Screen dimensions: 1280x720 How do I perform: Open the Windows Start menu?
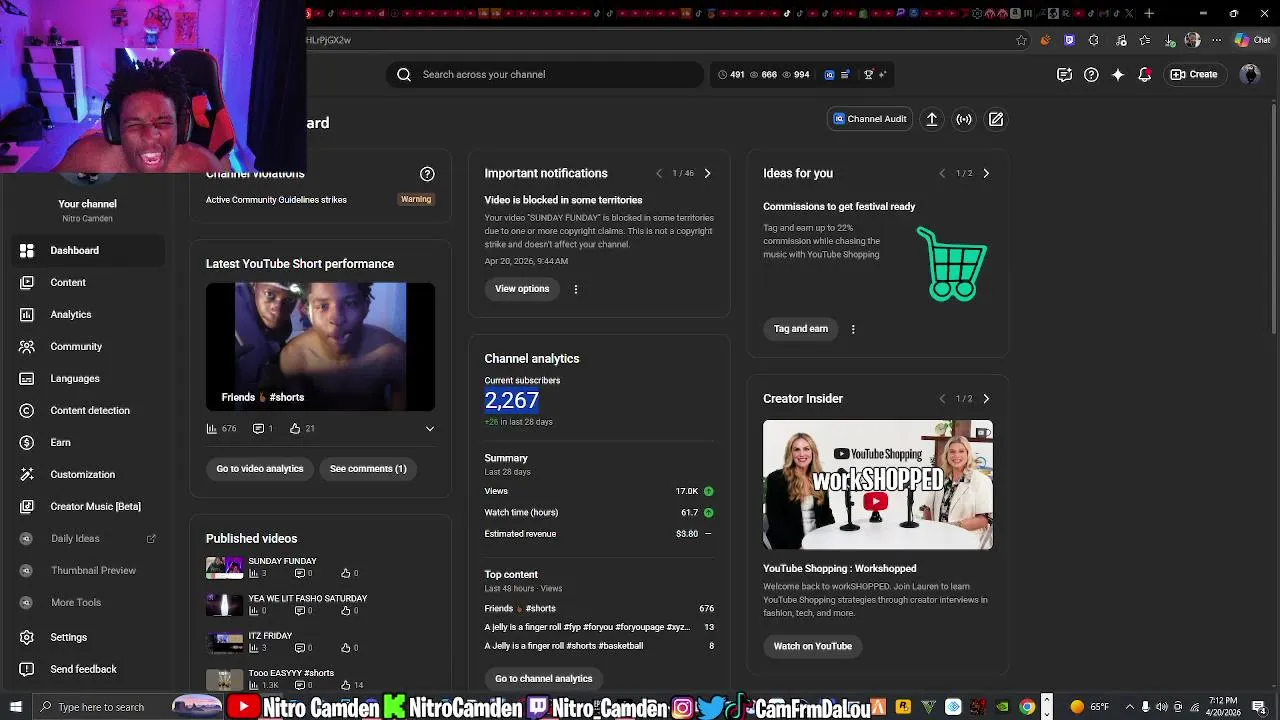15,707
